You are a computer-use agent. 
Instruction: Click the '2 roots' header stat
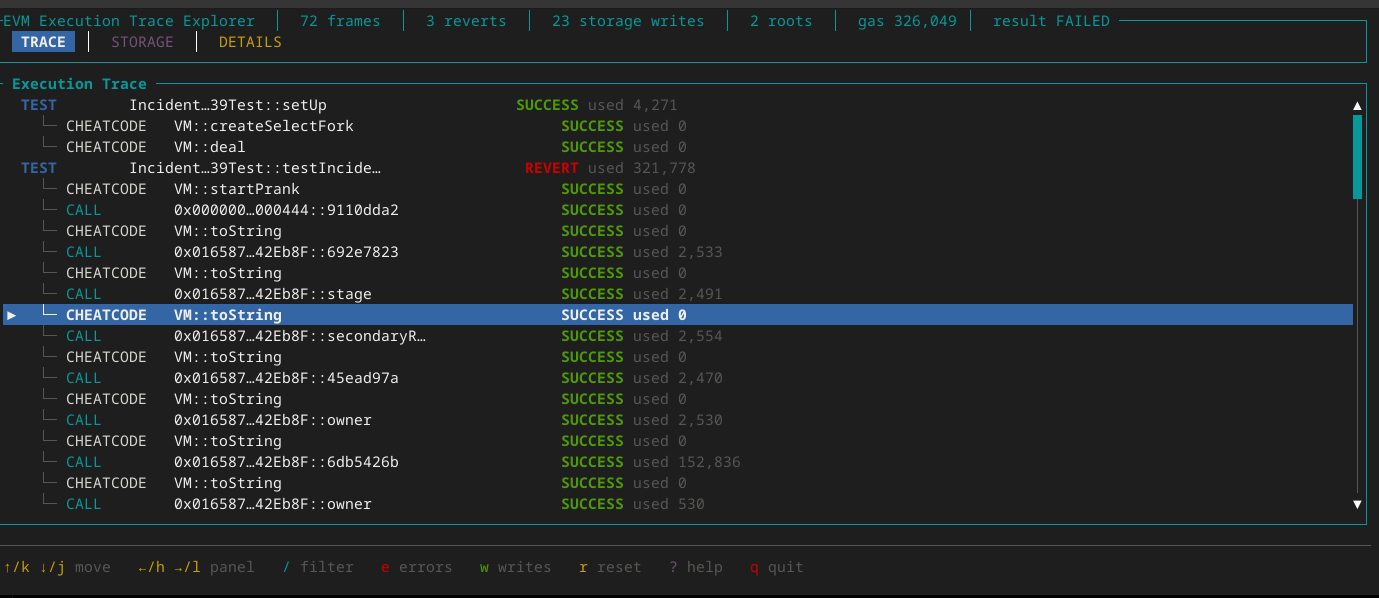point(781,21)
